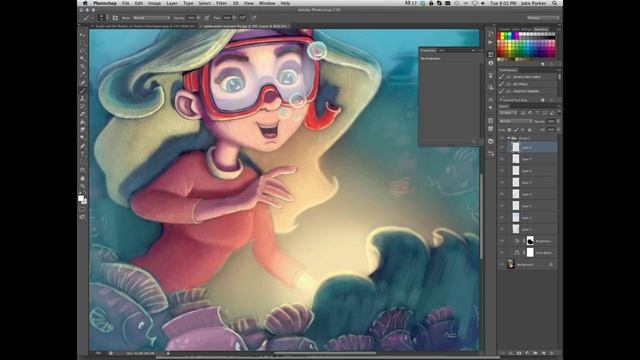Select the Brush tool in toolbox
Image resolution: width=640 pixels, height=360 pixels.
pyautogui.click(x=83, y=91)
